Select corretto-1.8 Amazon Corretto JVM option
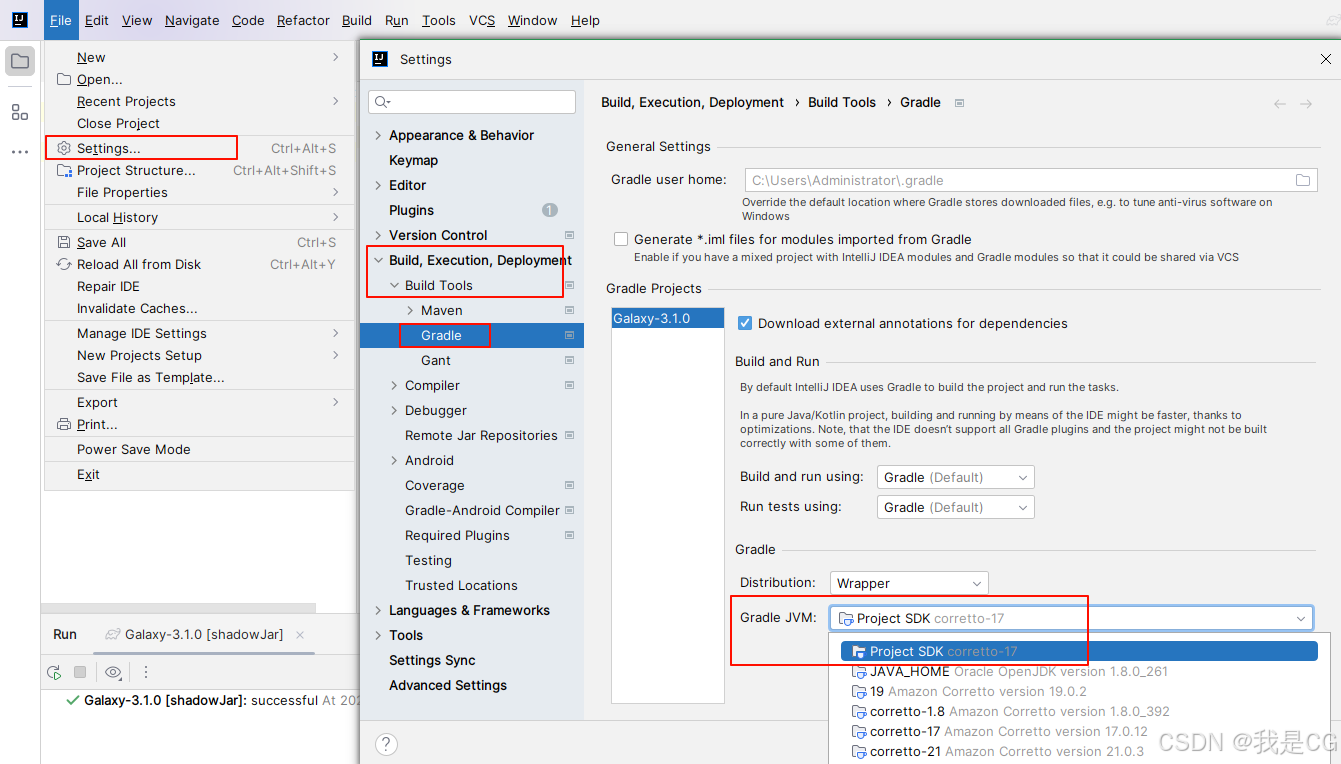The width and height of the screenshot is (1341, 764). [x=1080, y=711]
